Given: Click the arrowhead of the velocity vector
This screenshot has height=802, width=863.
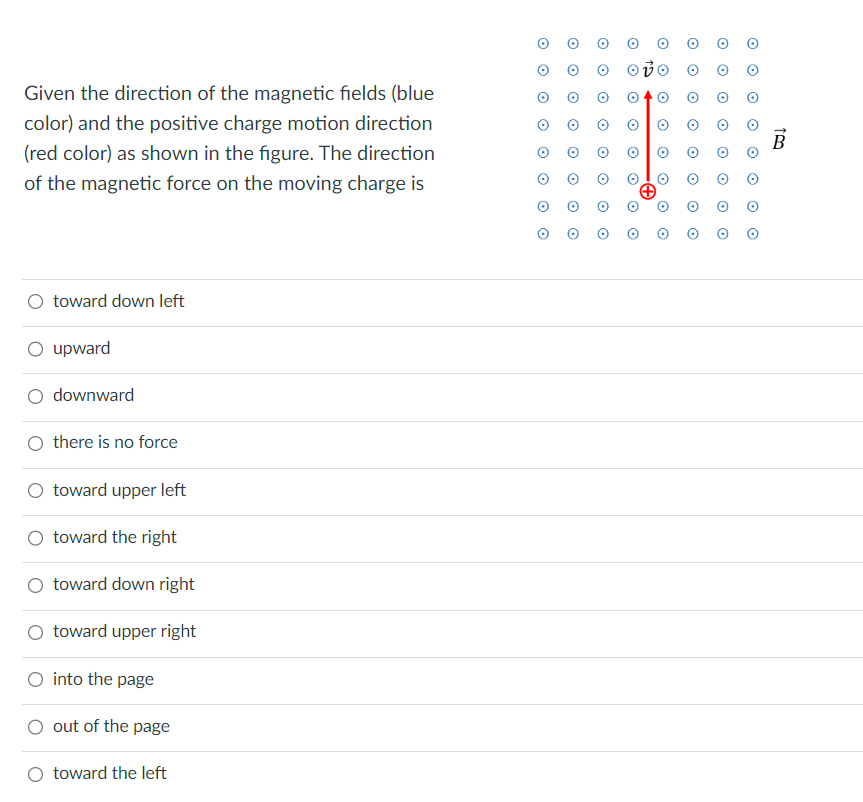Looking at the screenshot, I should (648, 93).
